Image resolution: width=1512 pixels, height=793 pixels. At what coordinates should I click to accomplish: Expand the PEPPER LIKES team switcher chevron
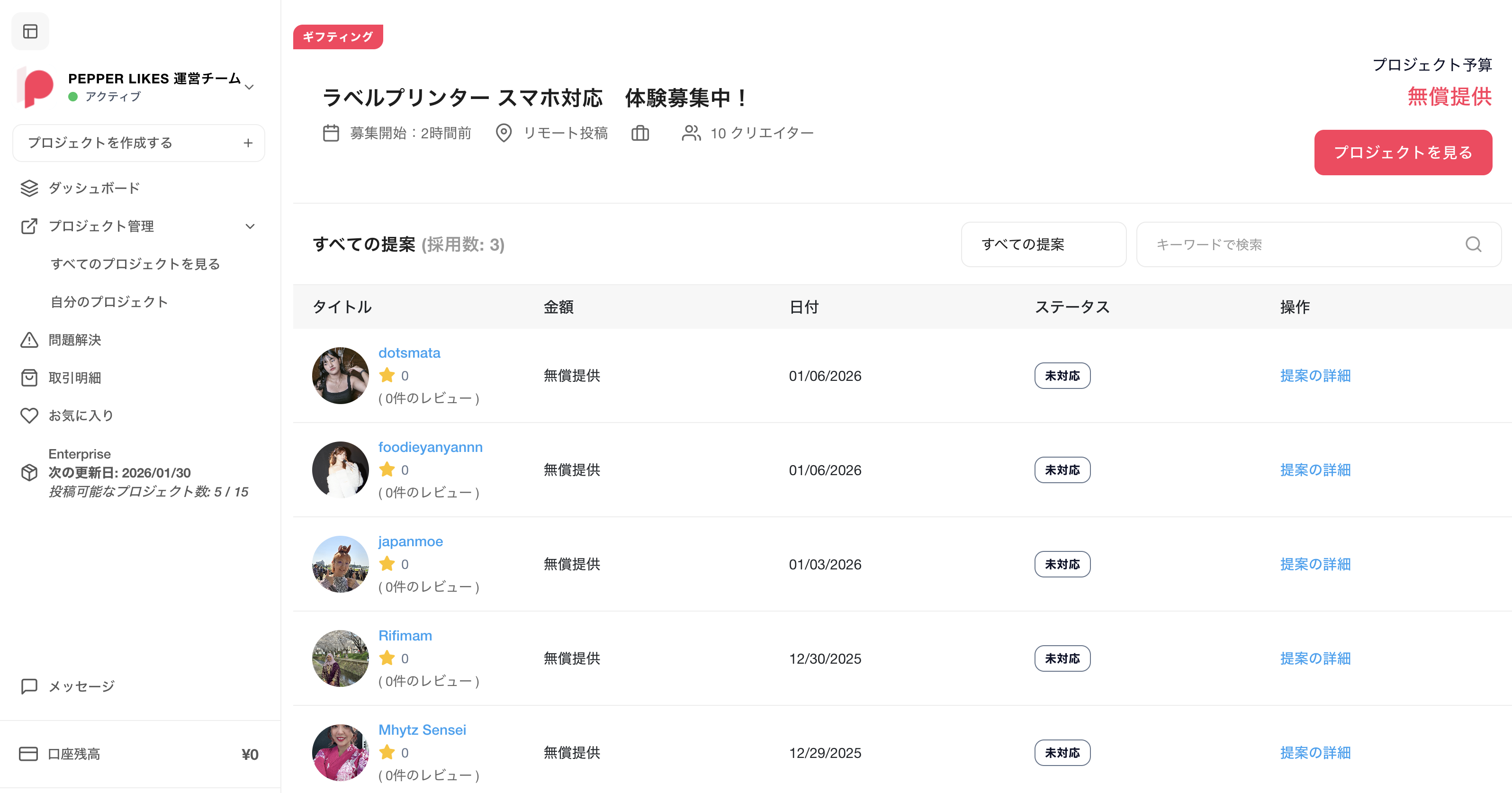point(250,88)
